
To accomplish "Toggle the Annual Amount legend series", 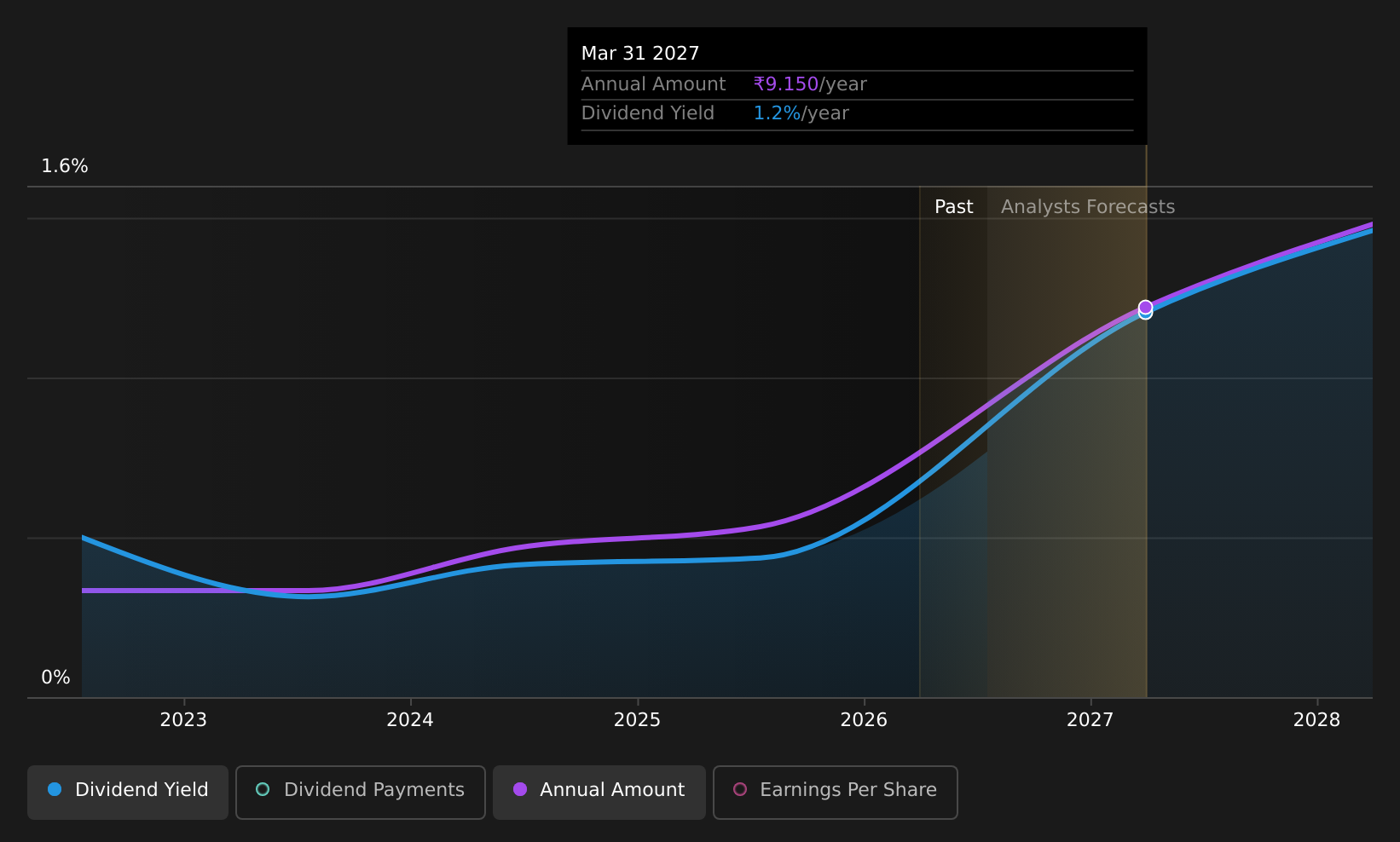I will pyautogui.click(x=599, y=793).
